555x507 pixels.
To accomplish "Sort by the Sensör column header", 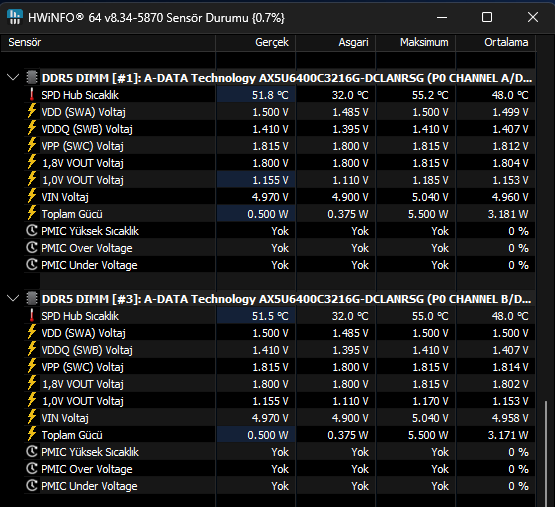I will coord(108,42).
